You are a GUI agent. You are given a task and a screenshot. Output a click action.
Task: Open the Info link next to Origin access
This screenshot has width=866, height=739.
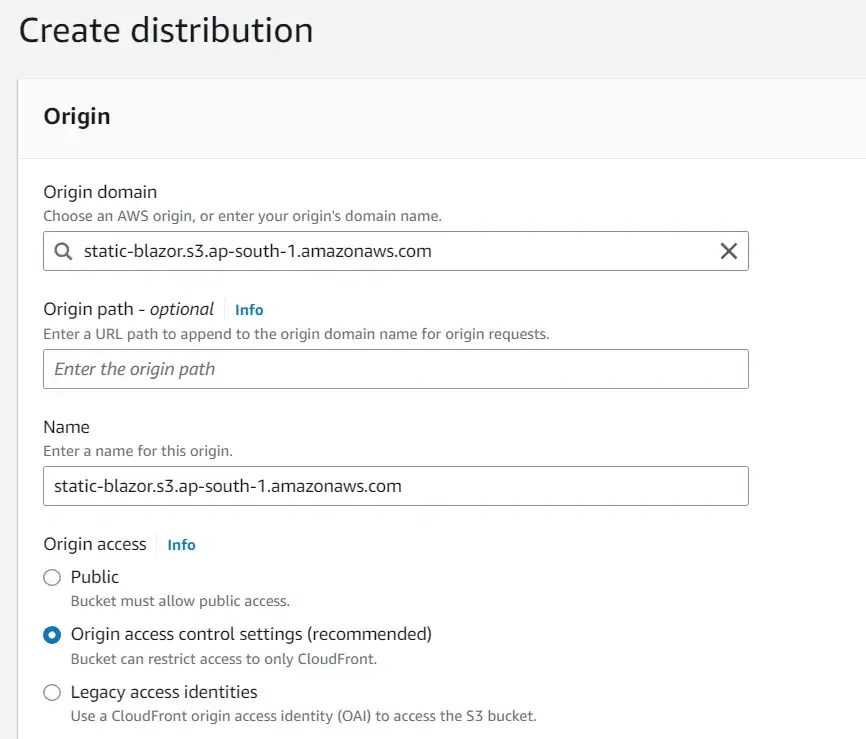(x=181, y=545)
